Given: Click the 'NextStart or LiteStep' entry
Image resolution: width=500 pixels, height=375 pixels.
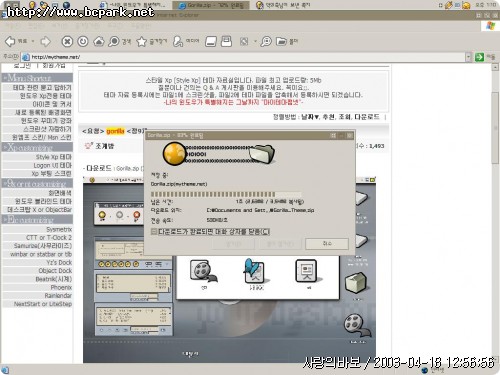Looking at the screenshot, I should pyautogui.click(x=43, y=304).
